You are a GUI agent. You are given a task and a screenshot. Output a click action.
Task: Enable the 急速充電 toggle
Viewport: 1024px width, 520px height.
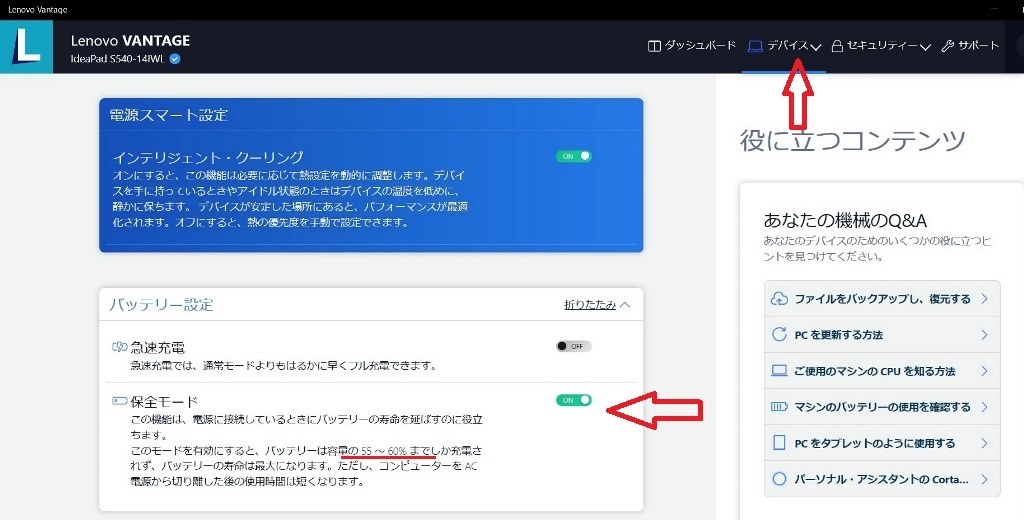tap(573, 346)
